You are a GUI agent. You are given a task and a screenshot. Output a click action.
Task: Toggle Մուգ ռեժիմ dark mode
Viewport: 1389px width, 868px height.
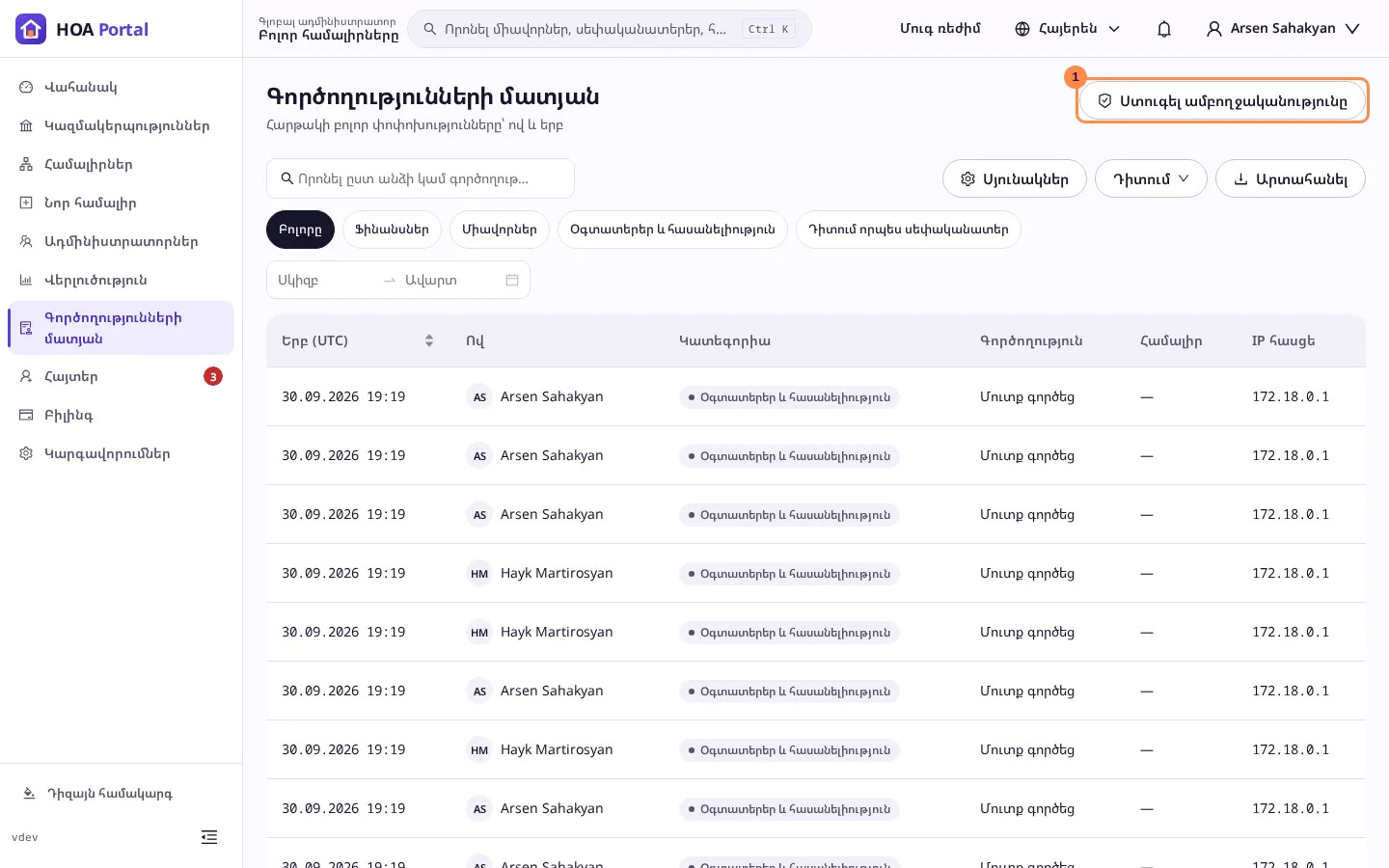(940, 29)
